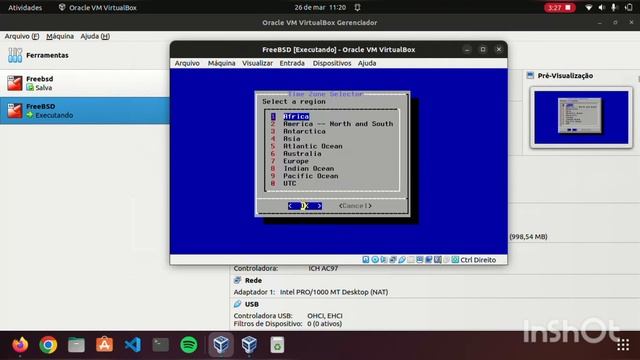Open Spotify from the dock
640x360 pixels.
coord(189,345)
